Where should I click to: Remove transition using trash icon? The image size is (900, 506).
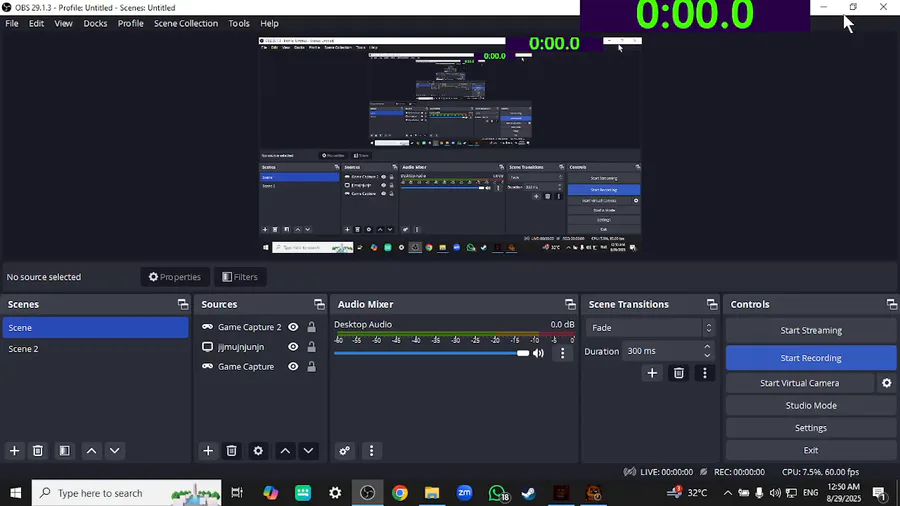click(x=678, y=373)
